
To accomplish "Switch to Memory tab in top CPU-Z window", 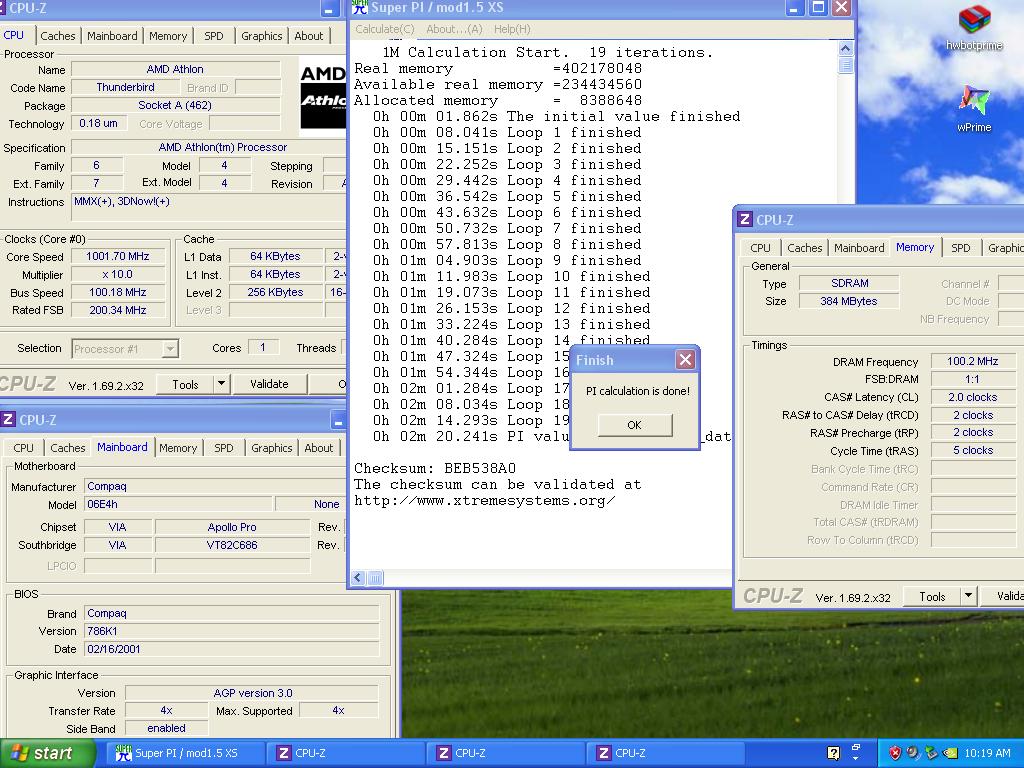I will click(168, 36).
